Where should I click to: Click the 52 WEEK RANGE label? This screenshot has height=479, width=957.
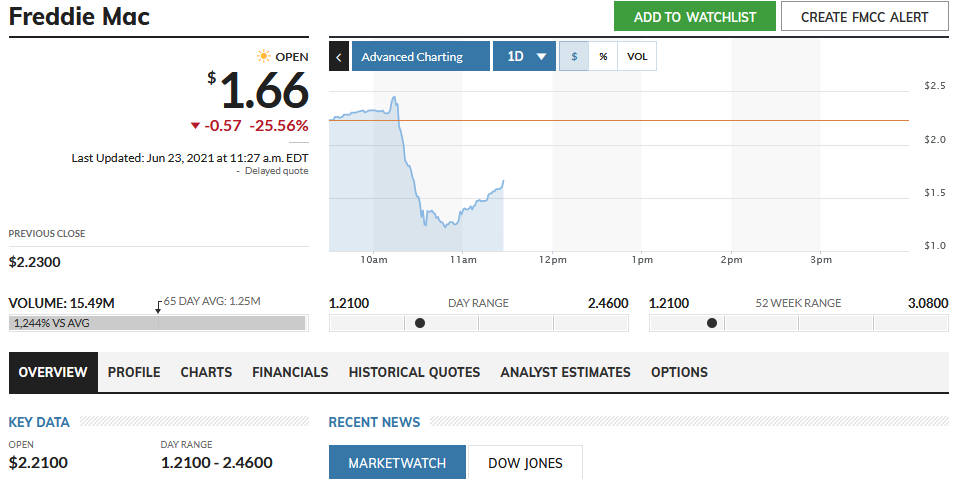pos(798,303)
